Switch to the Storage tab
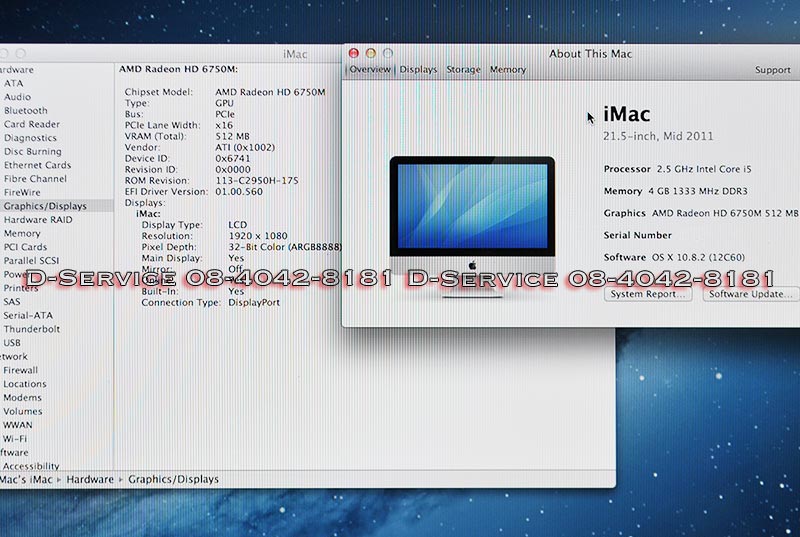Viewport: 800px width, 537px height. 463,70
